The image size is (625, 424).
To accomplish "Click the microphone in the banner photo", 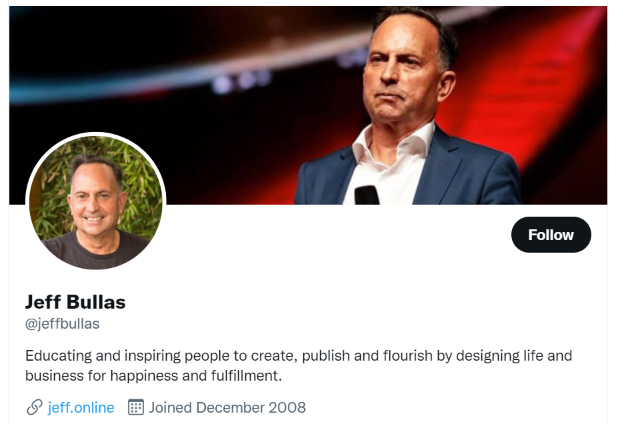I will pos(367,194).
